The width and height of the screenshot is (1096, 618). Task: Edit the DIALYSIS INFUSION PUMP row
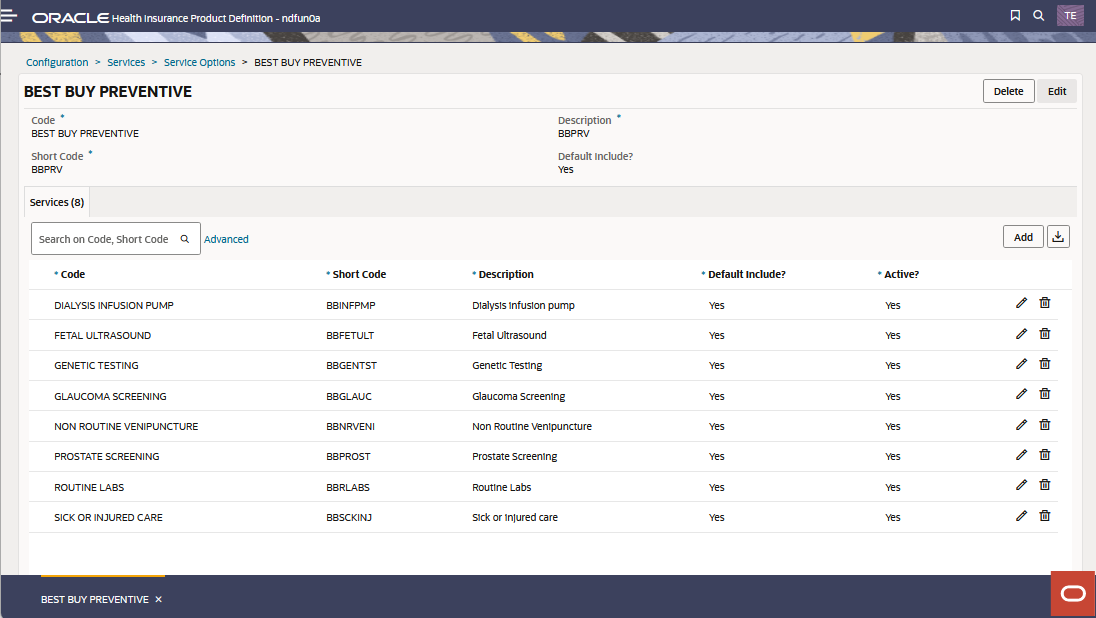point(1021,302)
